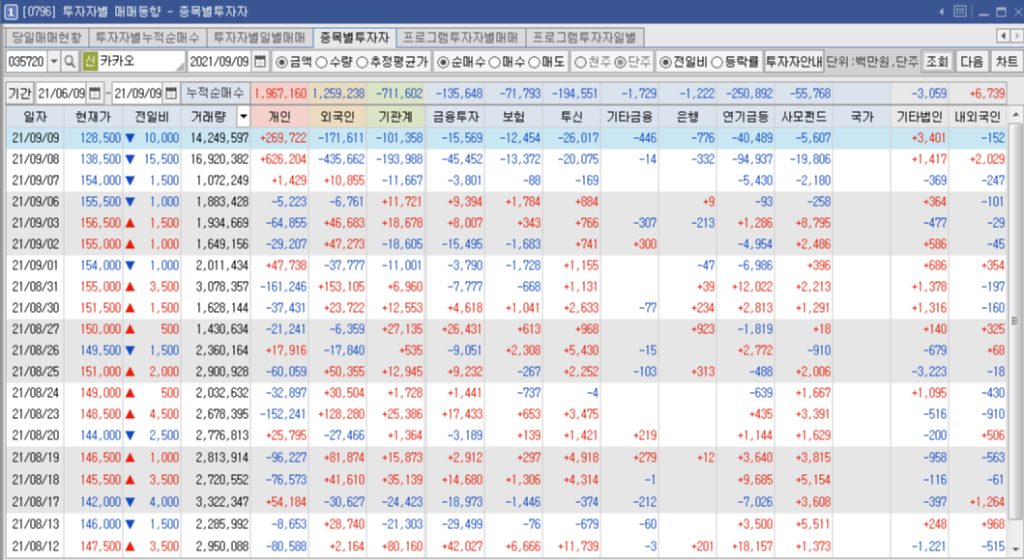Open the 거래량 column header dropdown arrow
This screenshot has height=560, width=1024.
coord(244,117)
